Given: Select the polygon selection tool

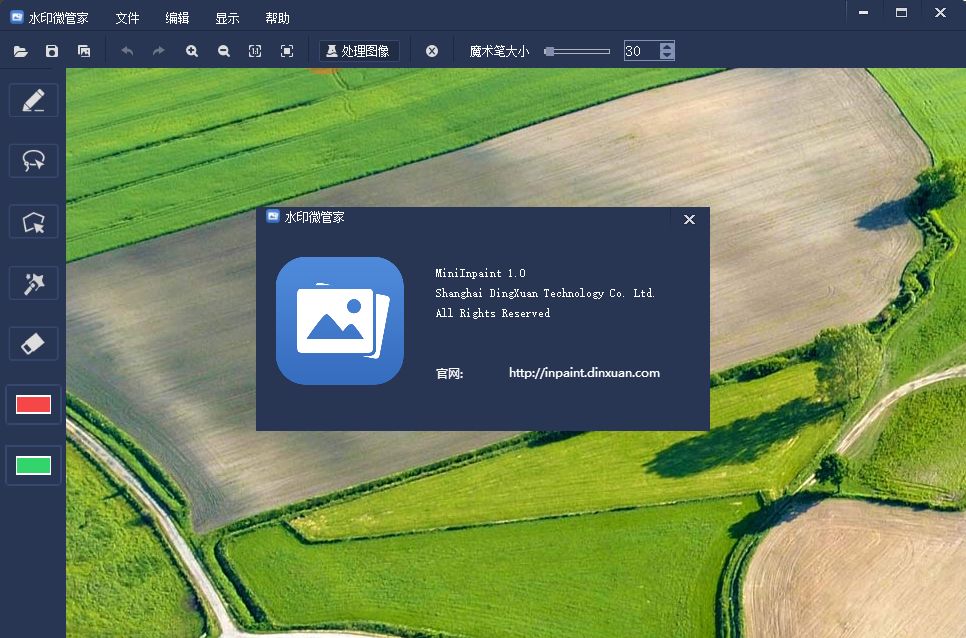Looking at the screenshot, I should (34, 221).
